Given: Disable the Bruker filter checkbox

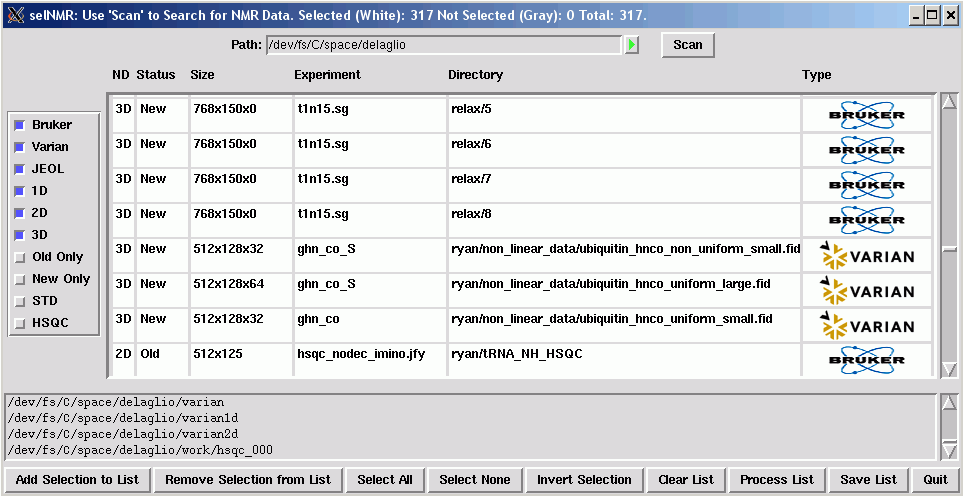Looking at the screenshot, I should tap(19, 125).
